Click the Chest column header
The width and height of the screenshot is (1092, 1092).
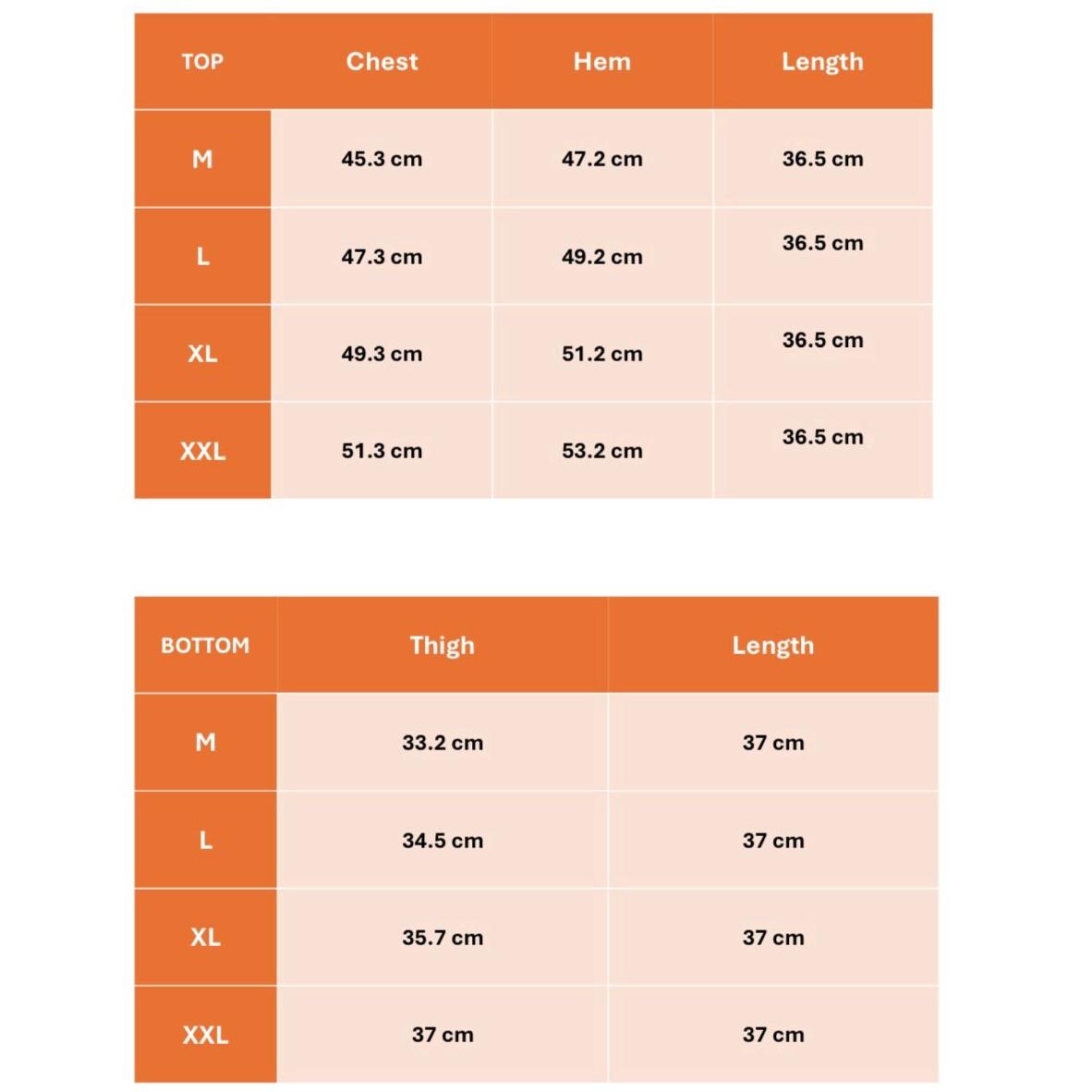(382, 62)
